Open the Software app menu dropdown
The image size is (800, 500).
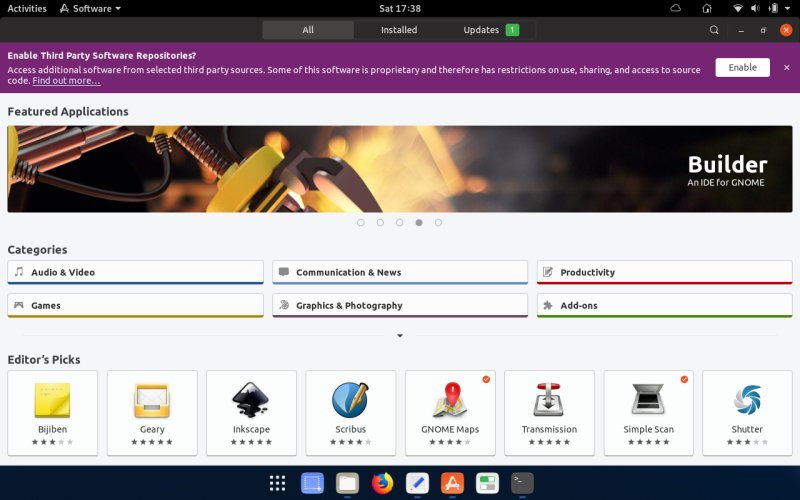click(91, 8)
